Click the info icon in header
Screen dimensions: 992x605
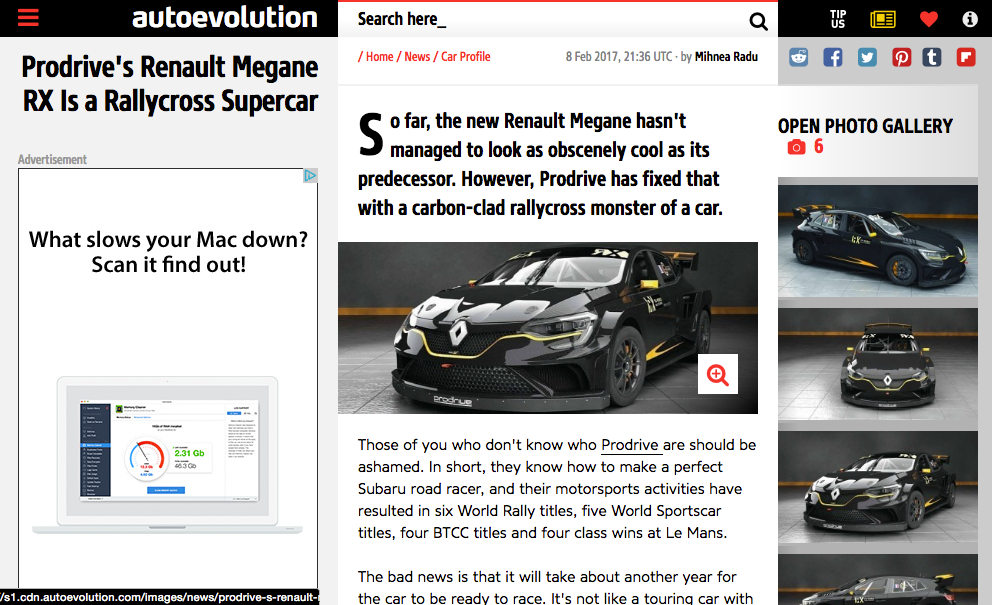pos(969,19)
